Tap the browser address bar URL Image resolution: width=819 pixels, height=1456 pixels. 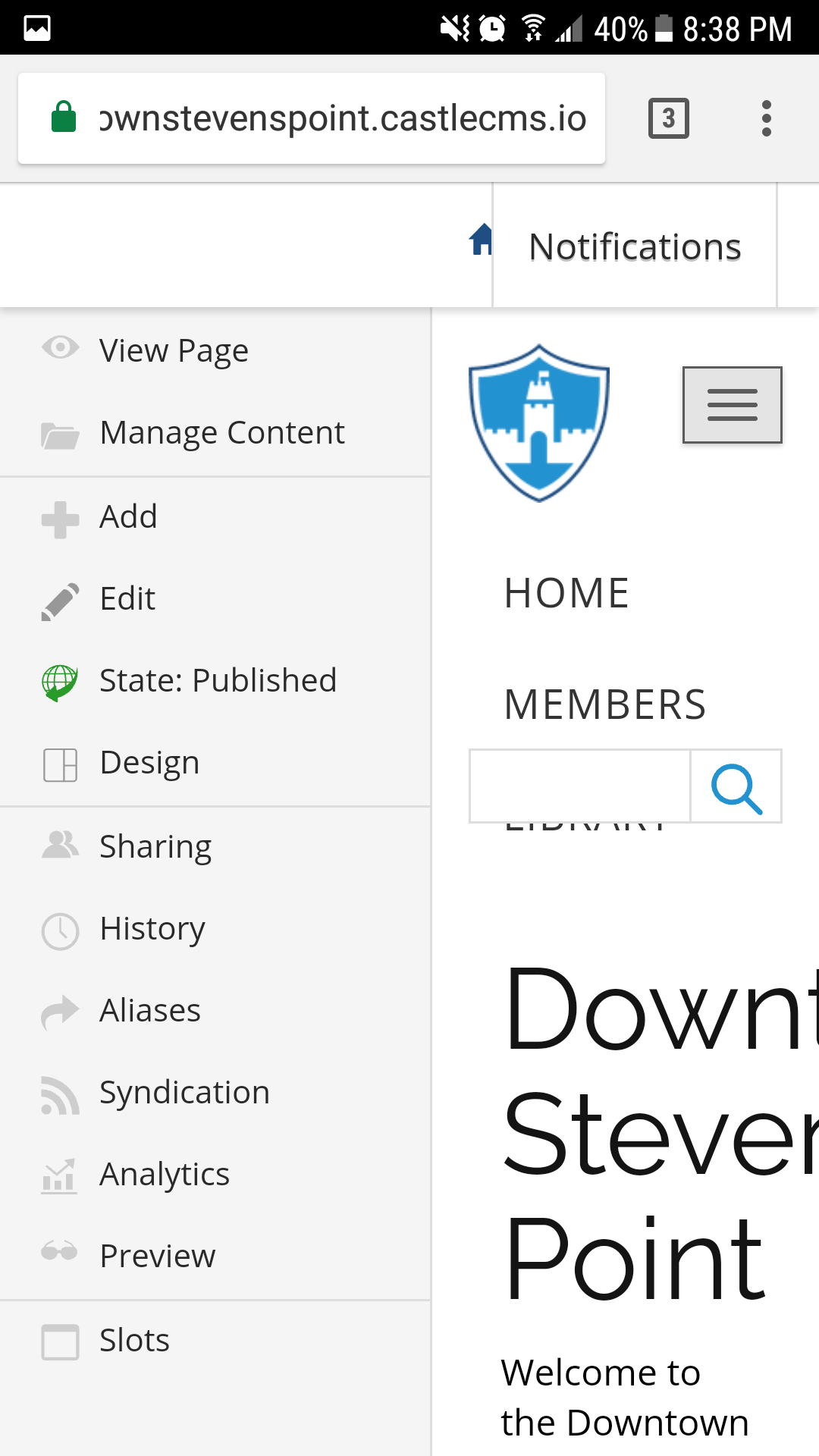pyautogui.click(x=343, y=118)
